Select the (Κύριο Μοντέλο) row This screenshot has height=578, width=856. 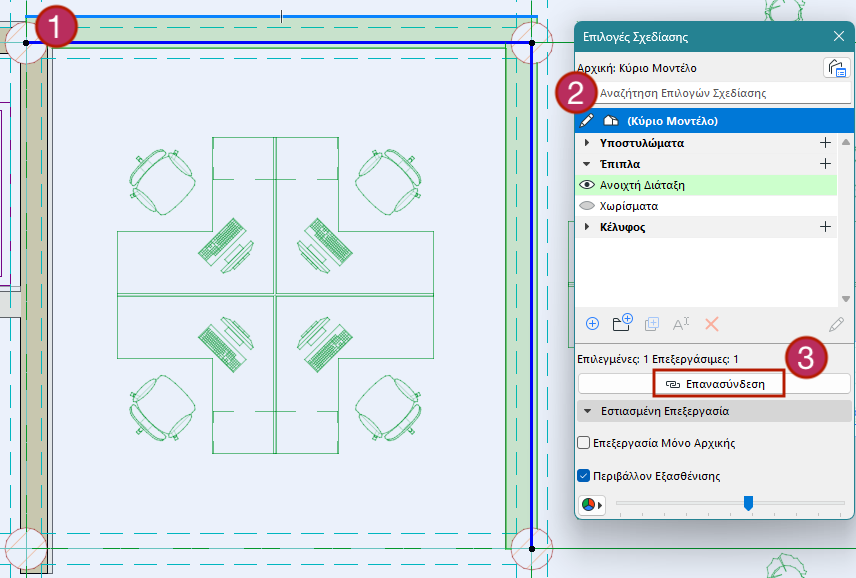715,121
